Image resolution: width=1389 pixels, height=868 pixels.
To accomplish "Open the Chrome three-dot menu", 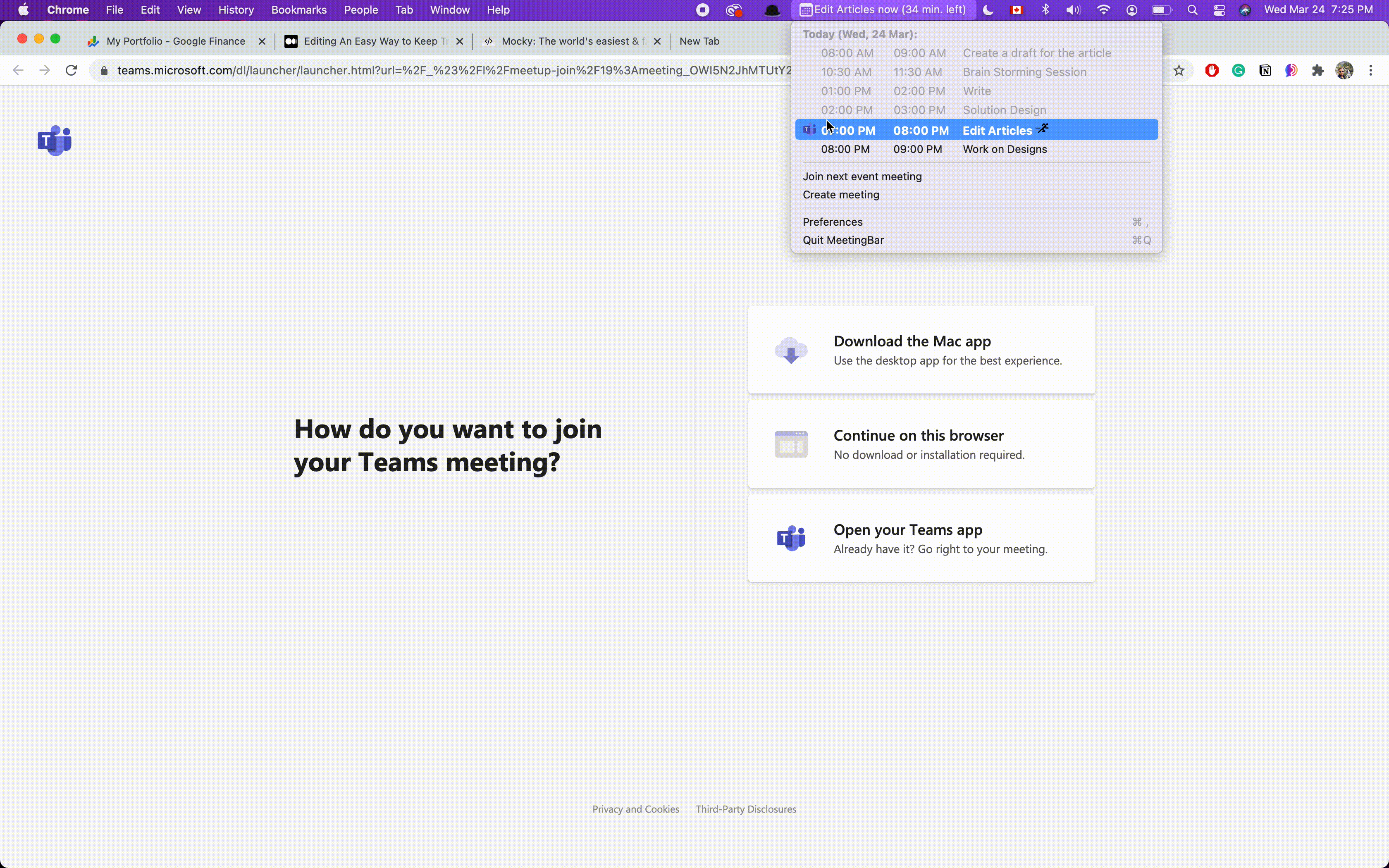I will (x=1371, y=71).
